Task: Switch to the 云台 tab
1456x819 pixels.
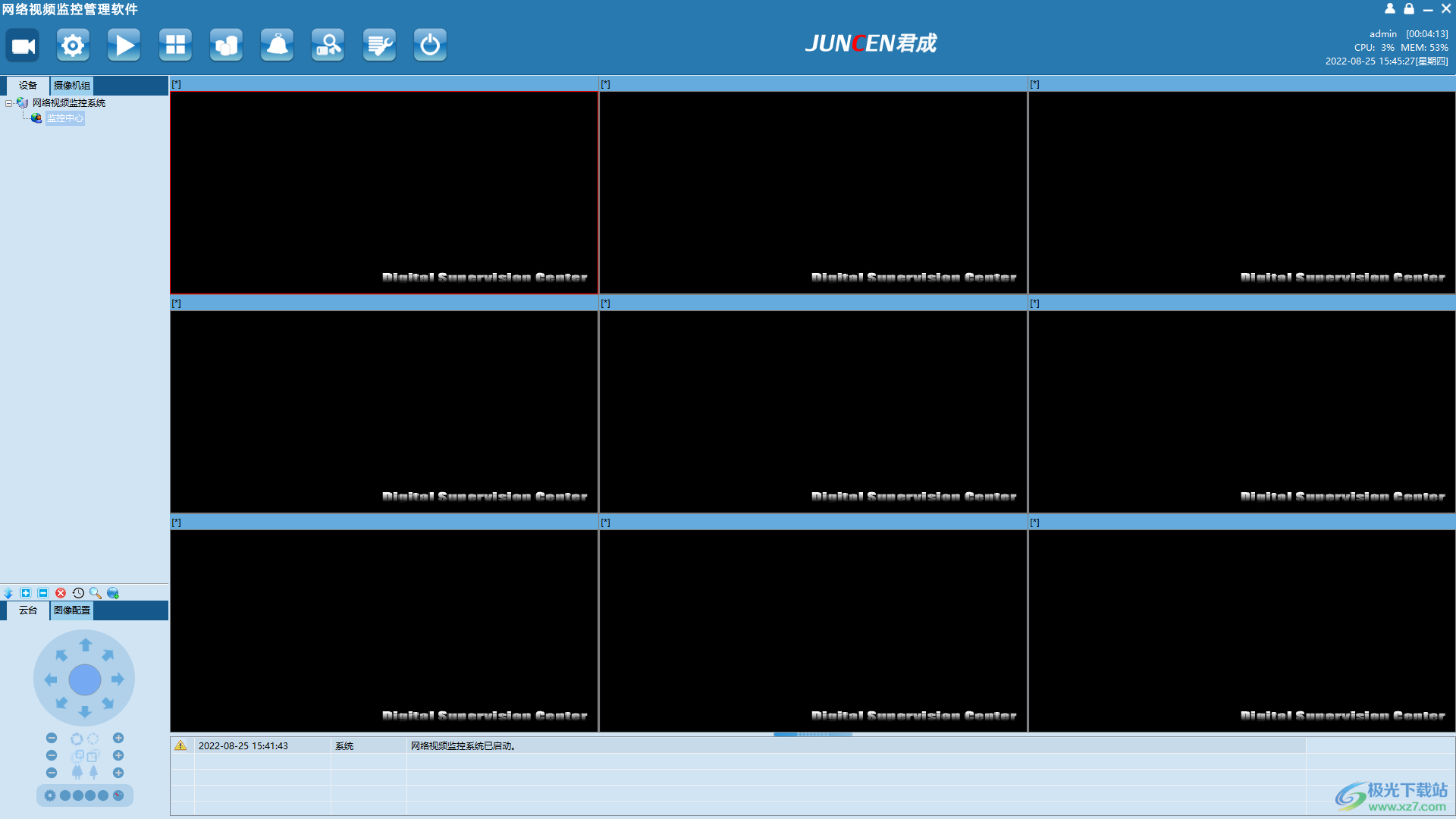Action: (x=28, y=610)
